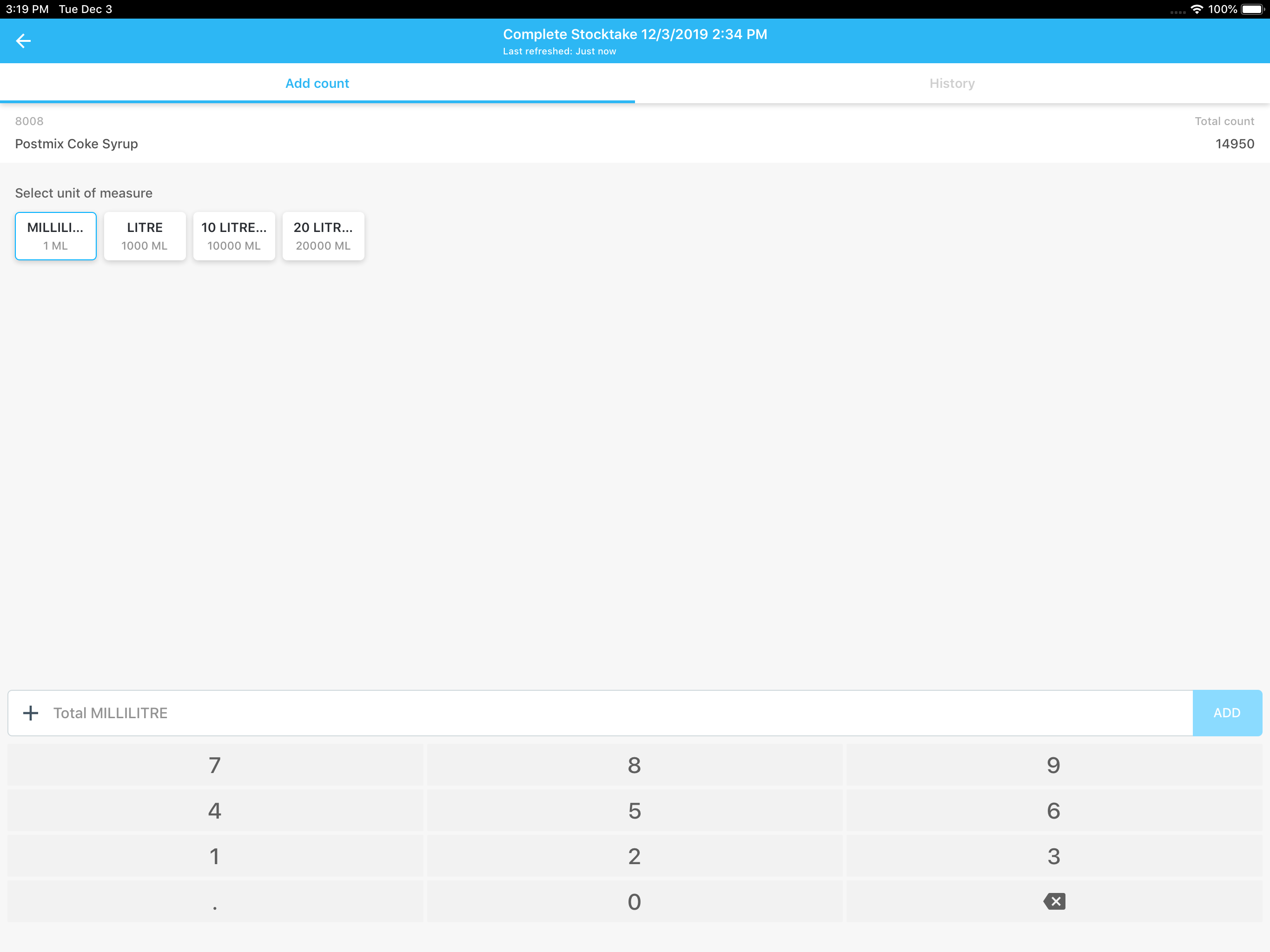Check the battery indicator icon

1252,9
